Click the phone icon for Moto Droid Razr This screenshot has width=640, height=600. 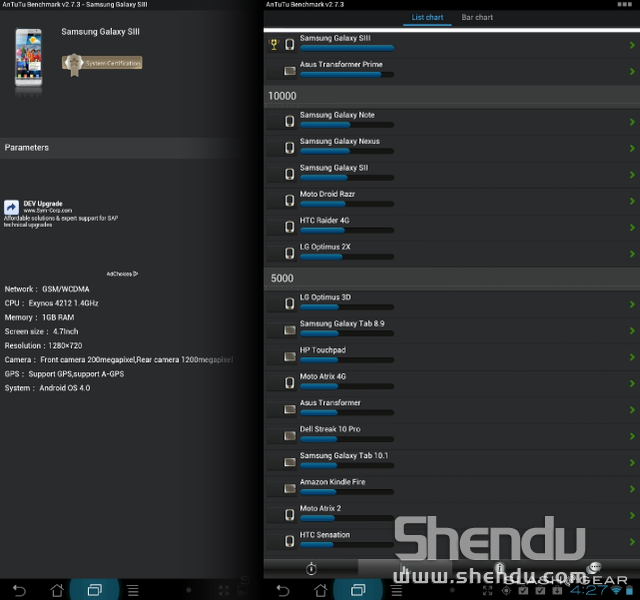(x=290, y=200)
